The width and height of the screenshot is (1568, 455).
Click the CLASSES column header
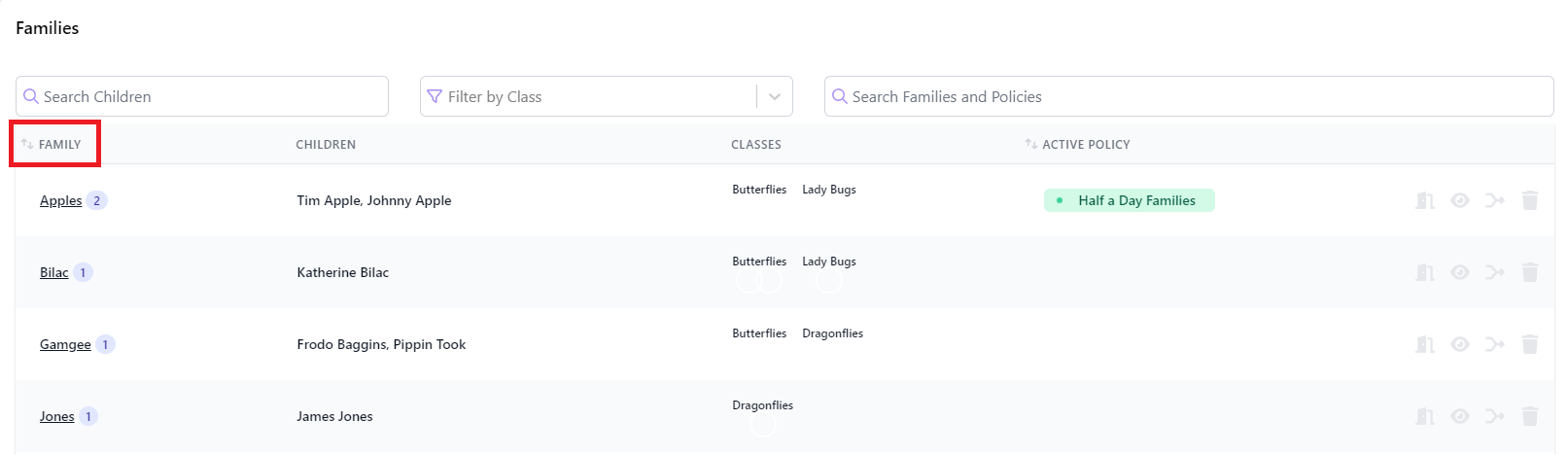[756, 144]
